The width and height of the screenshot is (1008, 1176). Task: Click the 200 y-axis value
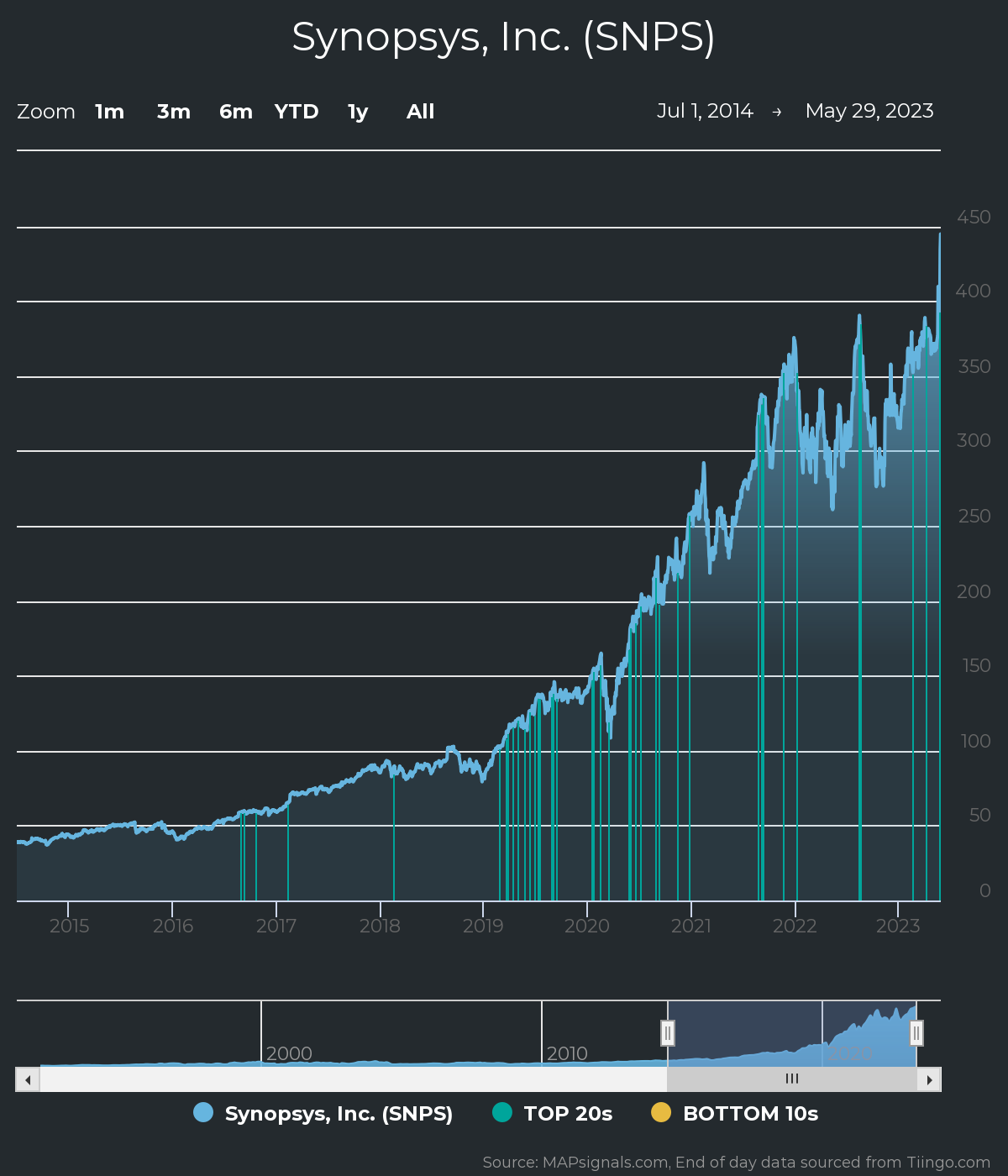point(974,591)
